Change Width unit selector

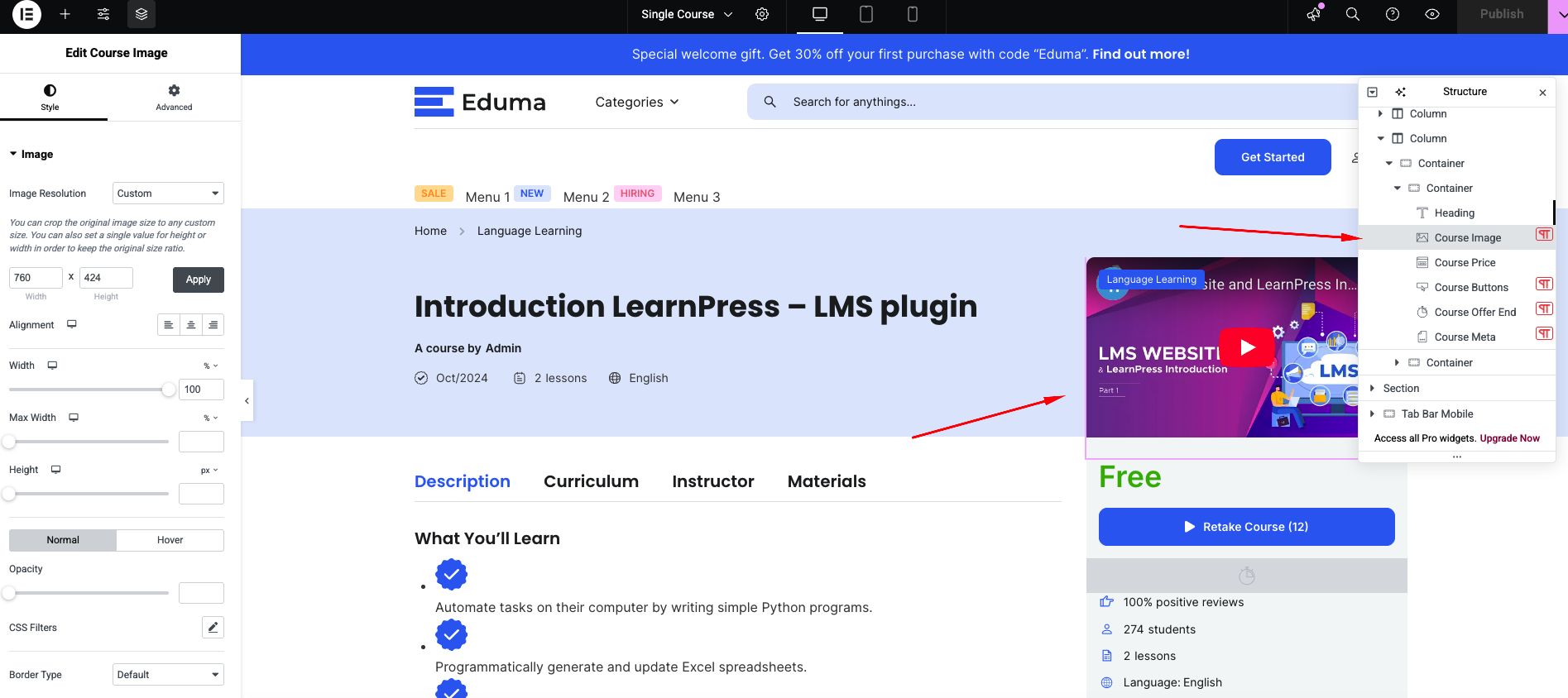(x=211, y=366)
